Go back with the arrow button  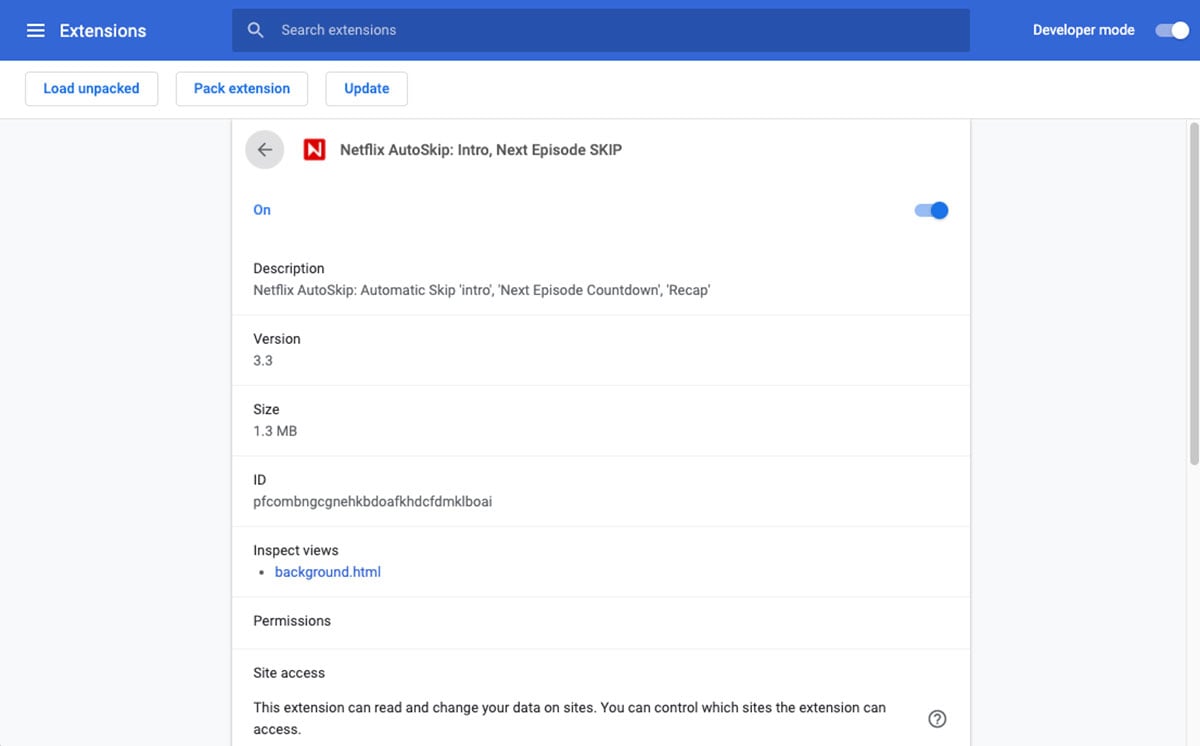point(265,150)
